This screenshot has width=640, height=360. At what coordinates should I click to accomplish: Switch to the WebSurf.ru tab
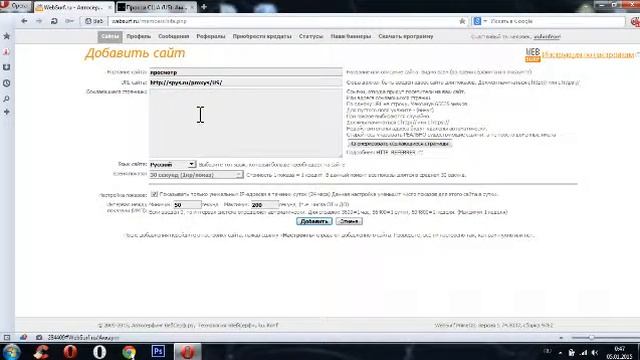pos(73,7)
